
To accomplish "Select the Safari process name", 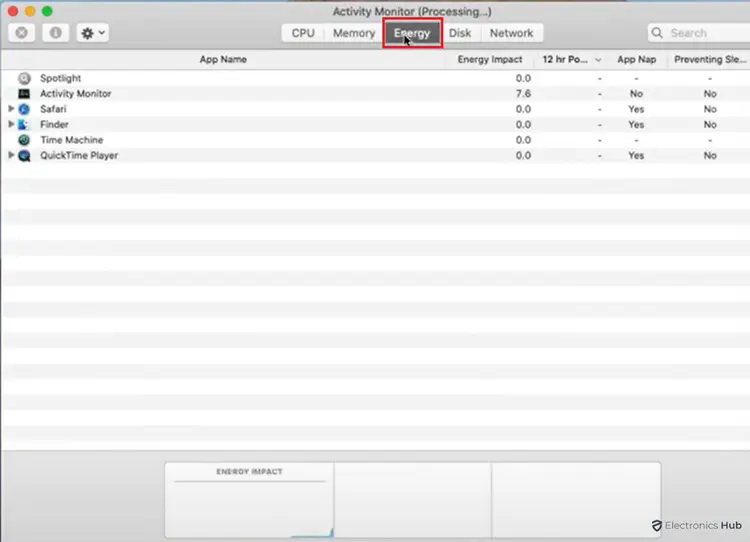I will (x=53, y=109).
